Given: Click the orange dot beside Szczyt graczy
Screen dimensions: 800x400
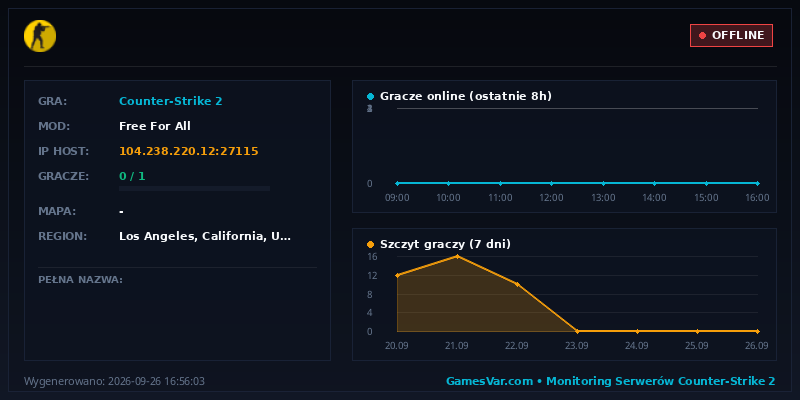Looking at the screenshot, I should [x=370, y=244].
